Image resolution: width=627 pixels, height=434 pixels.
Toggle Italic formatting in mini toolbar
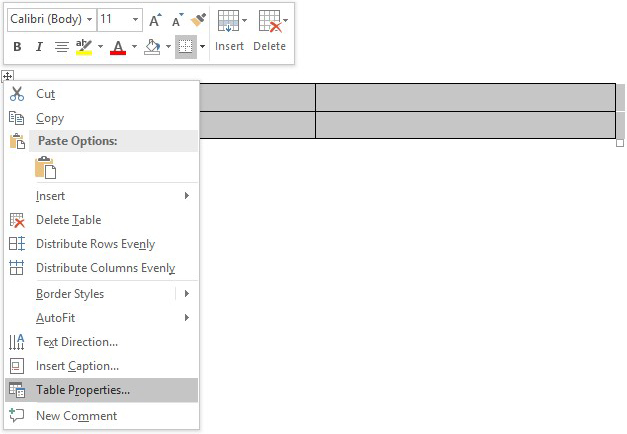[39, 47]
